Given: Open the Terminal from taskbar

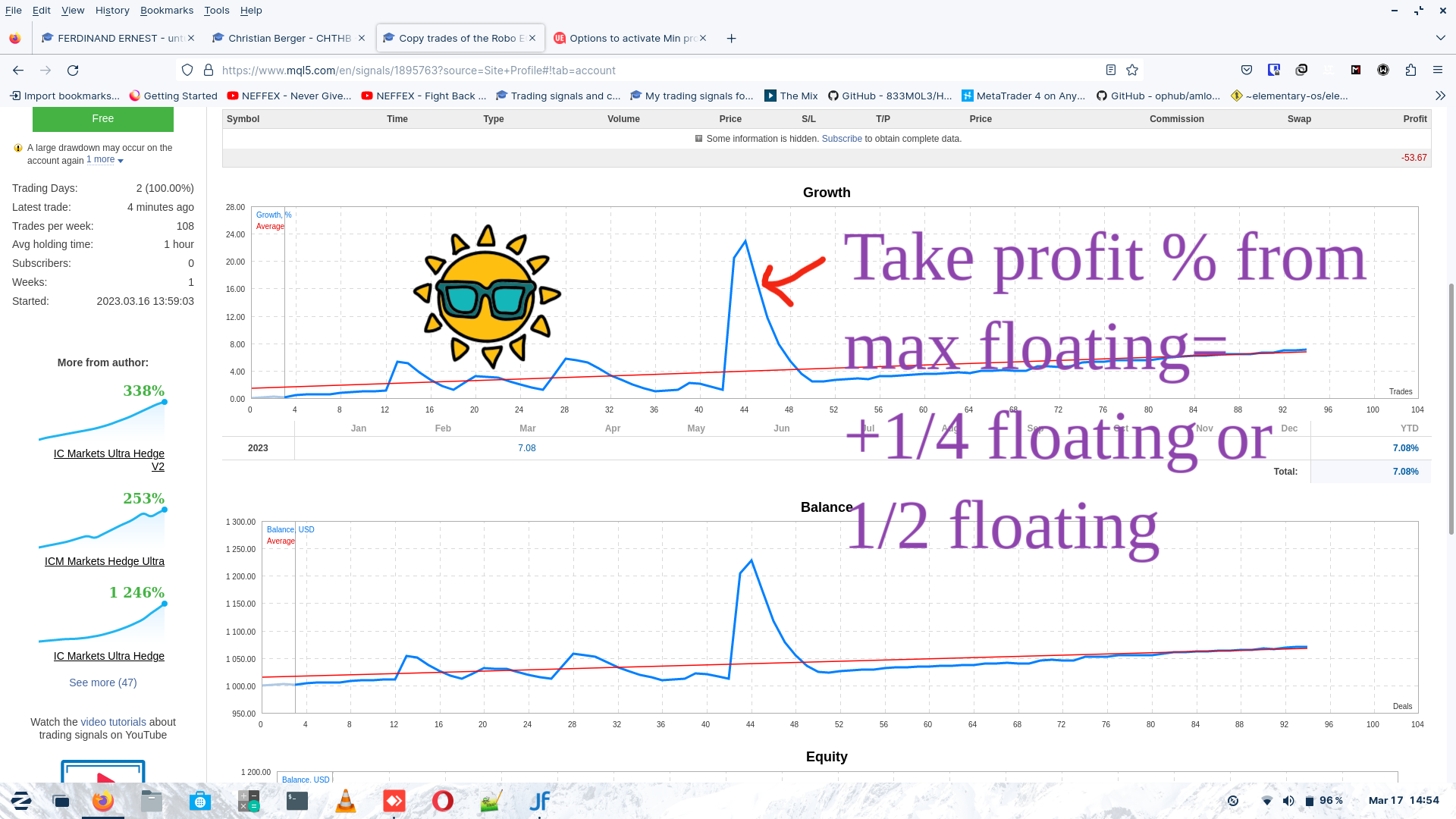Looking at the screenshot, I should tap(297, 801).
